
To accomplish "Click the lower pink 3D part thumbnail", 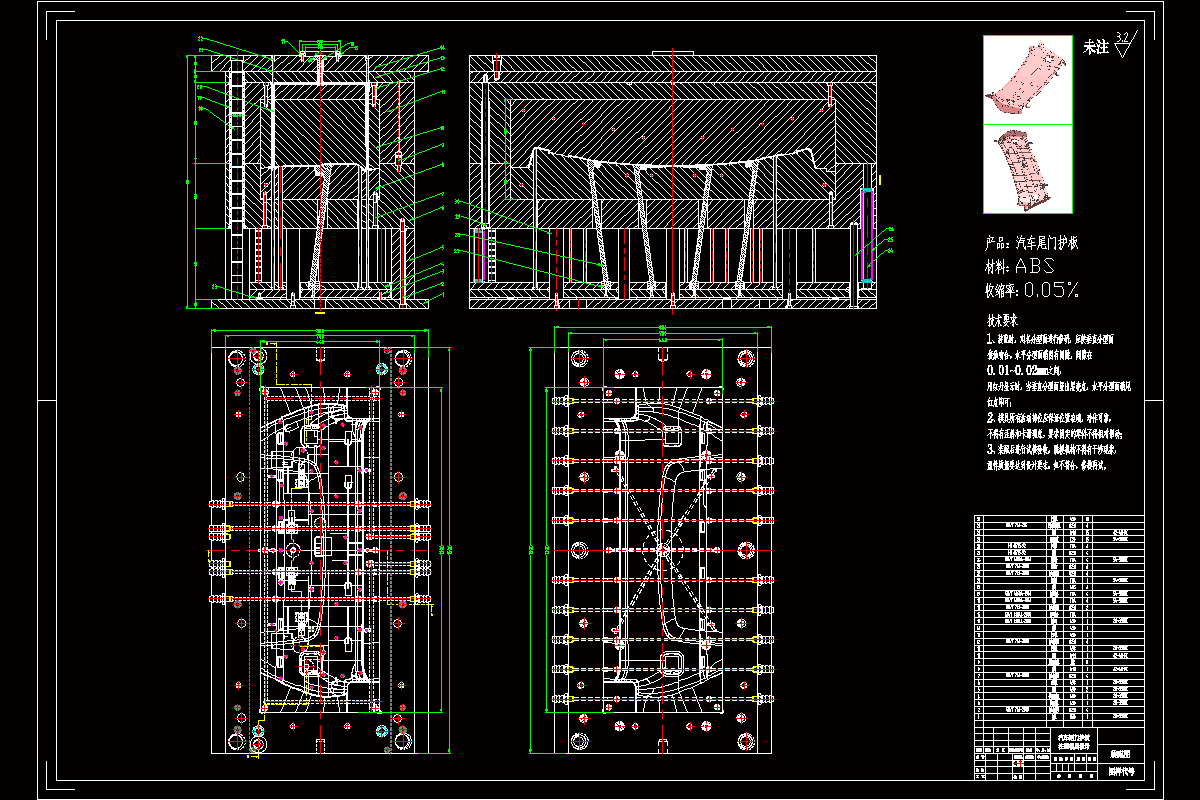I will click(1028, 169).
